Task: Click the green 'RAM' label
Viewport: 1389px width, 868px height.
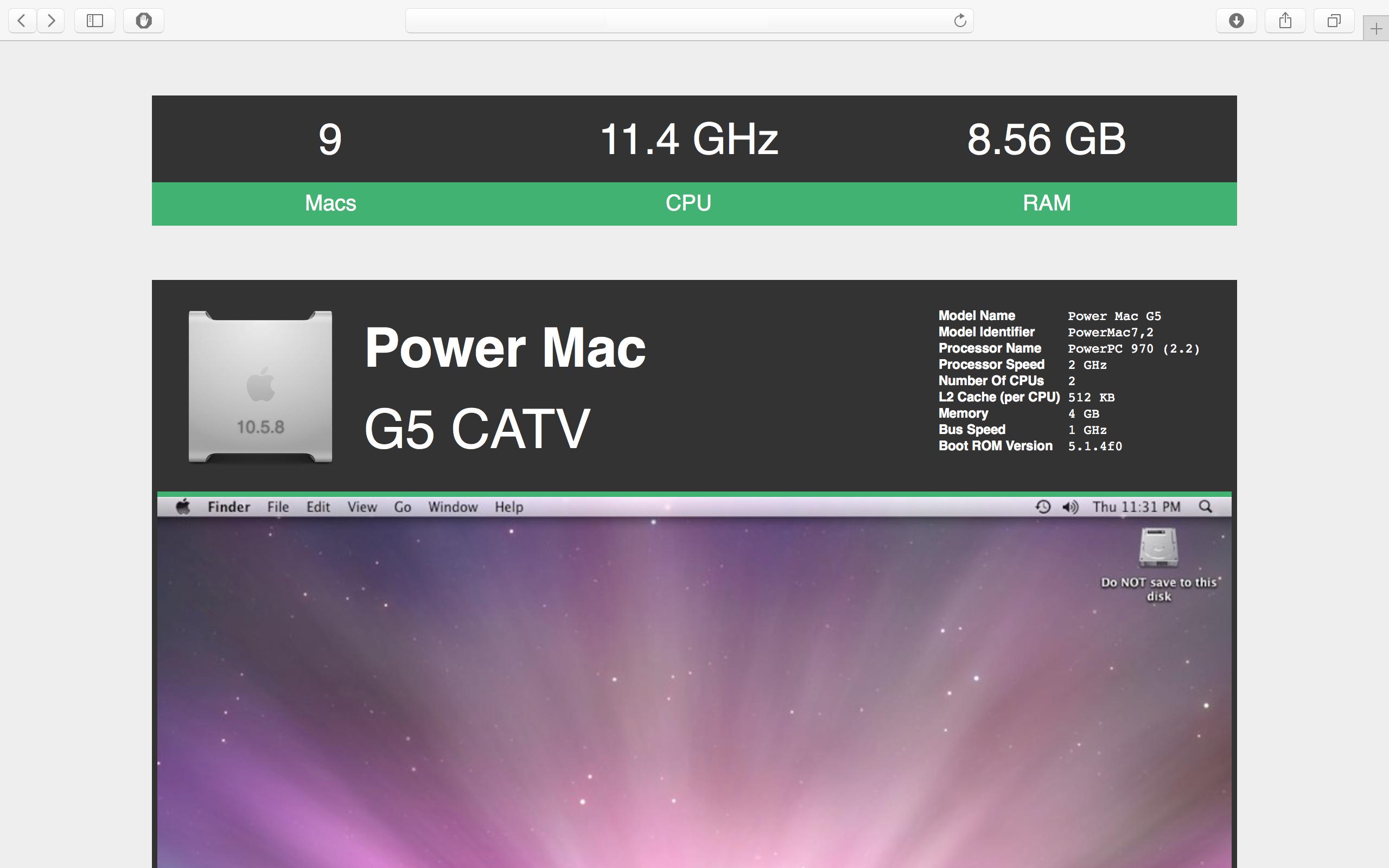Action: pos(1046,203)
